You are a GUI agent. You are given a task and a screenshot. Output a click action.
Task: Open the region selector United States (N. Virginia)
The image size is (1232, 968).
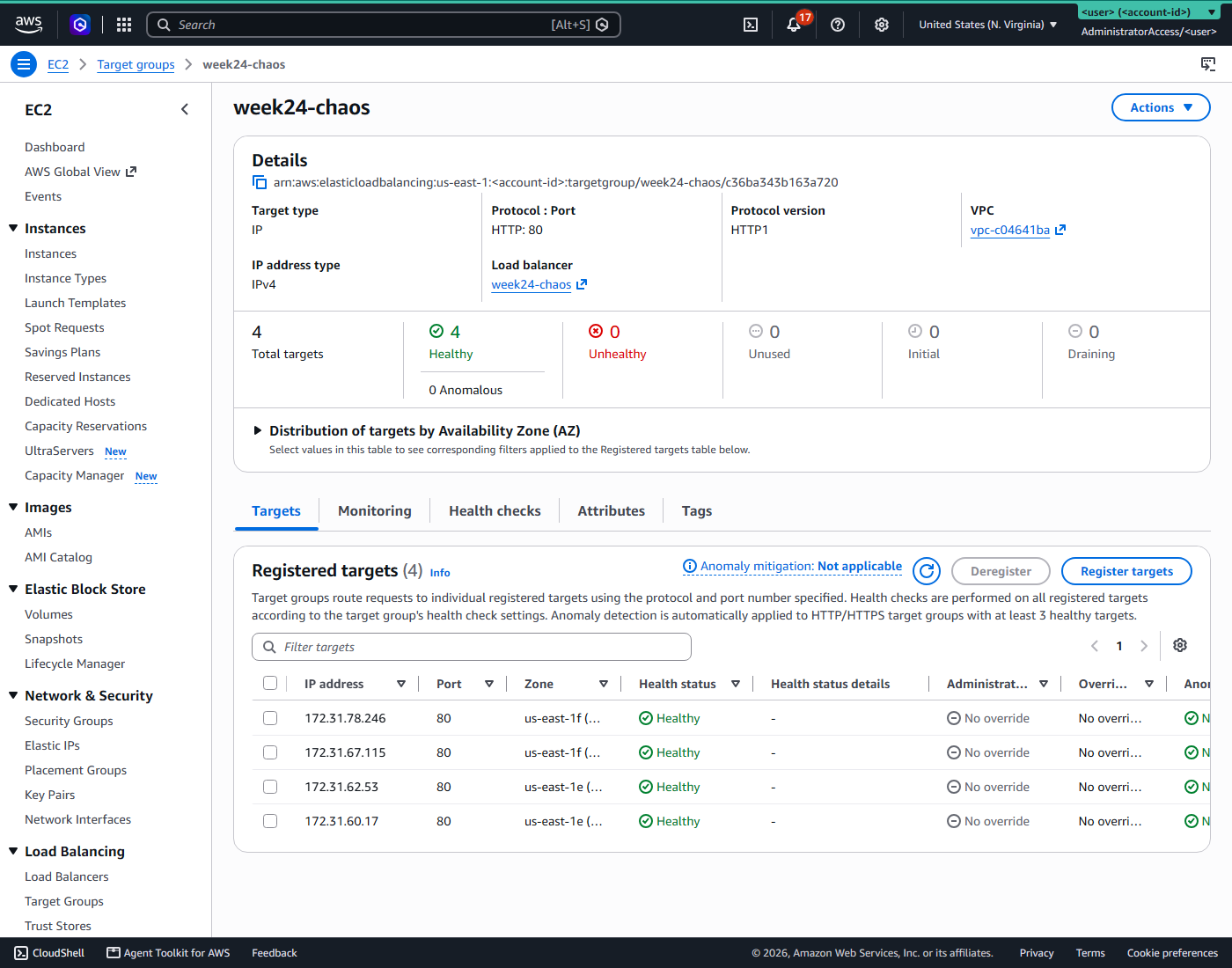coord(987,25)
